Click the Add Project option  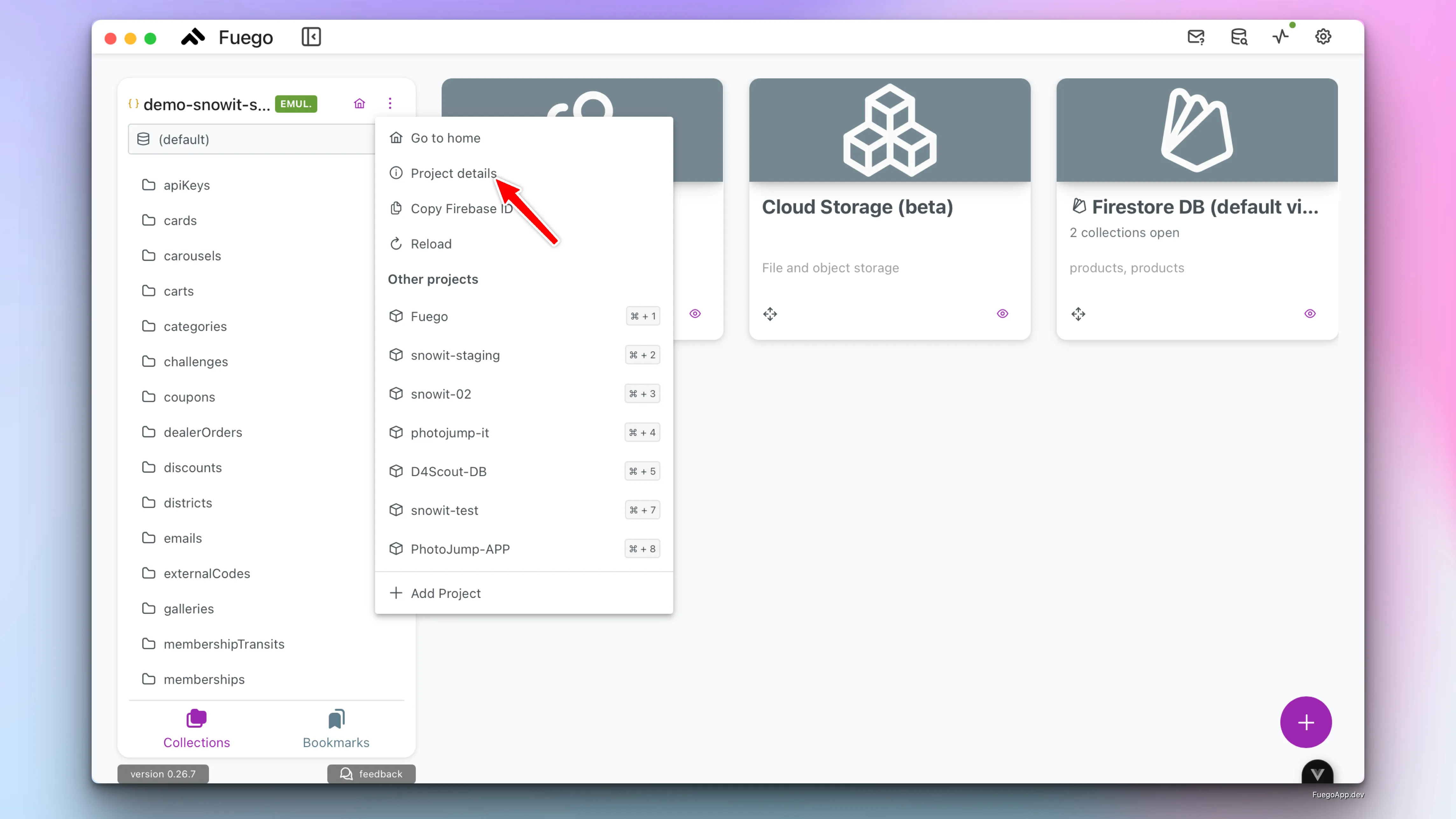[445, 593]
